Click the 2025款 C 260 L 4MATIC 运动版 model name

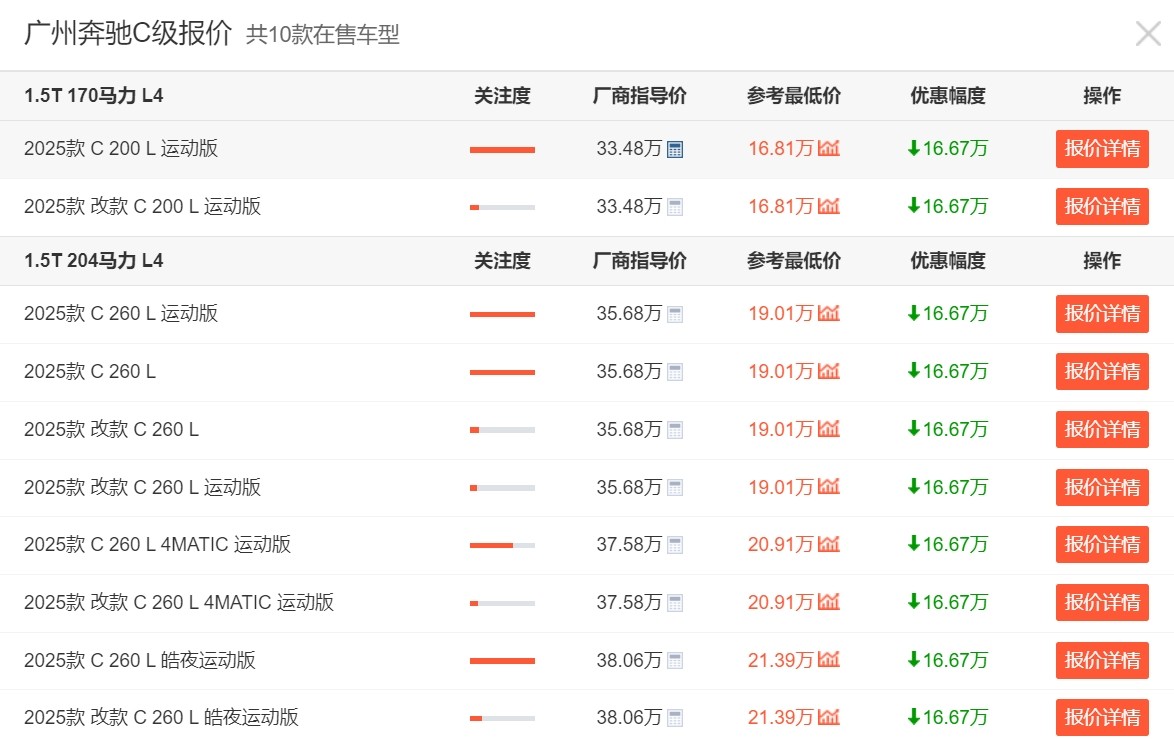(157, 544)
